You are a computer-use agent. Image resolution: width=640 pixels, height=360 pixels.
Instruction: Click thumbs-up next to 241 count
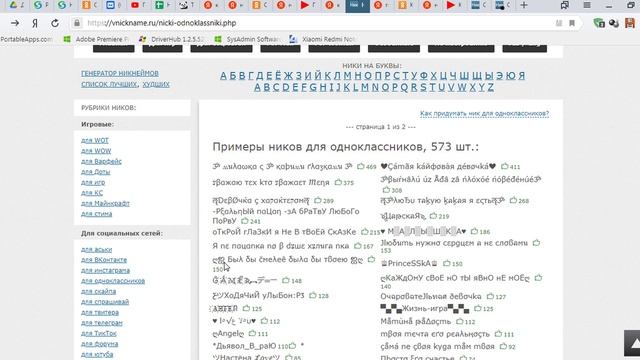point(244,221)
